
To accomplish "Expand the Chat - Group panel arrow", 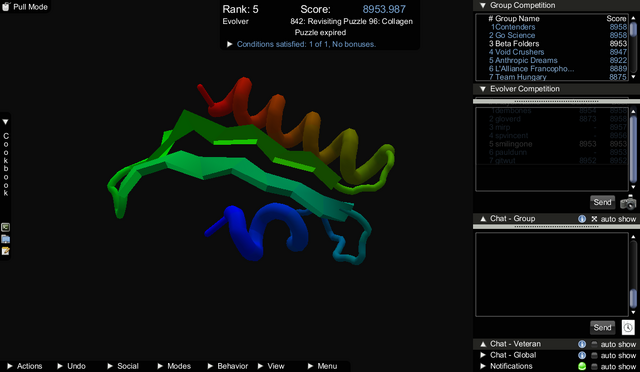I will tap(483, 219).
